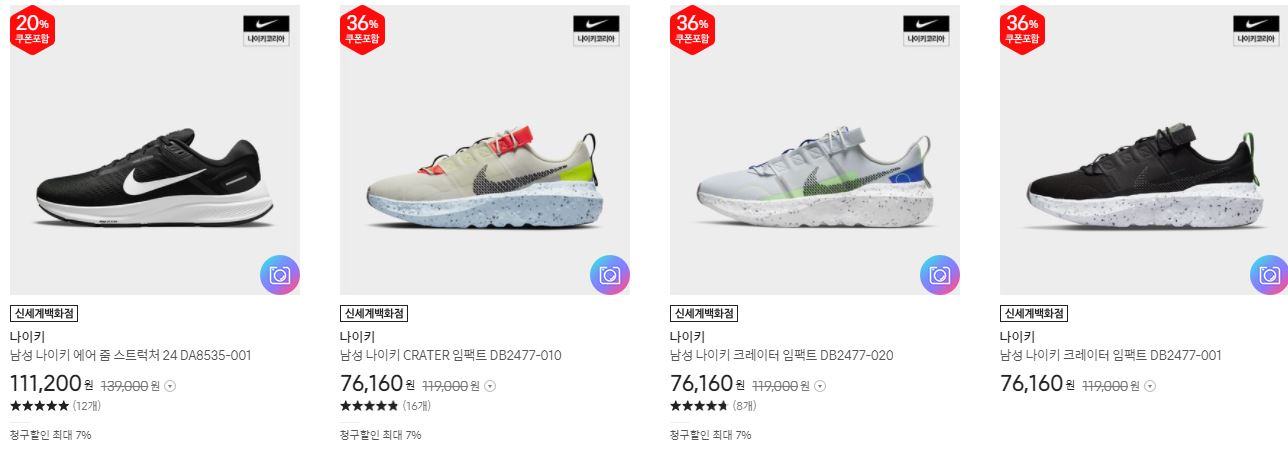The image size is (1288, 464).
Task: Open 남성 나이키 크레이터 임팩트 DB2477-020 link
Action: click(781, 355)
